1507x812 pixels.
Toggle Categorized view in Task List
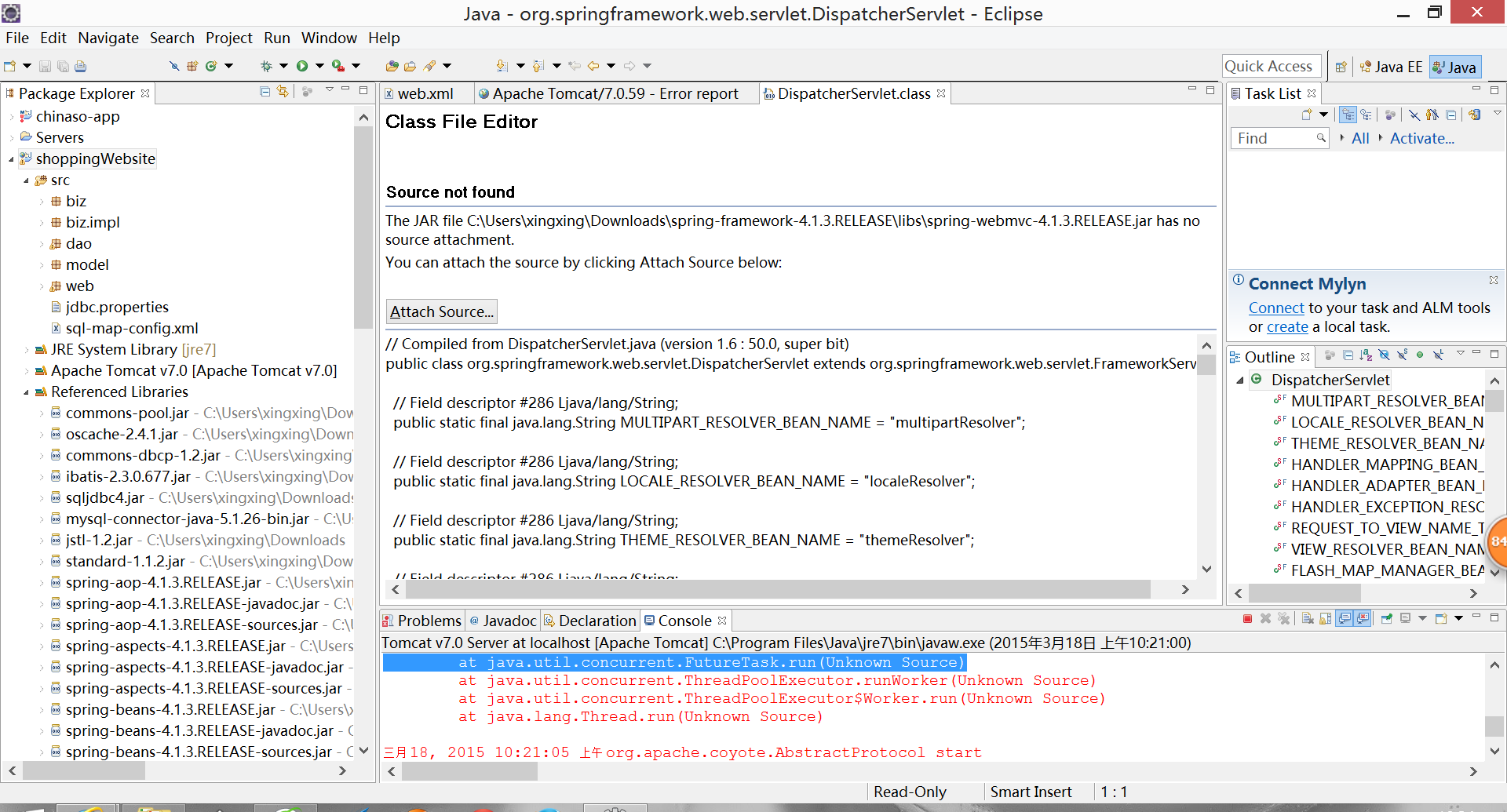1348,115
